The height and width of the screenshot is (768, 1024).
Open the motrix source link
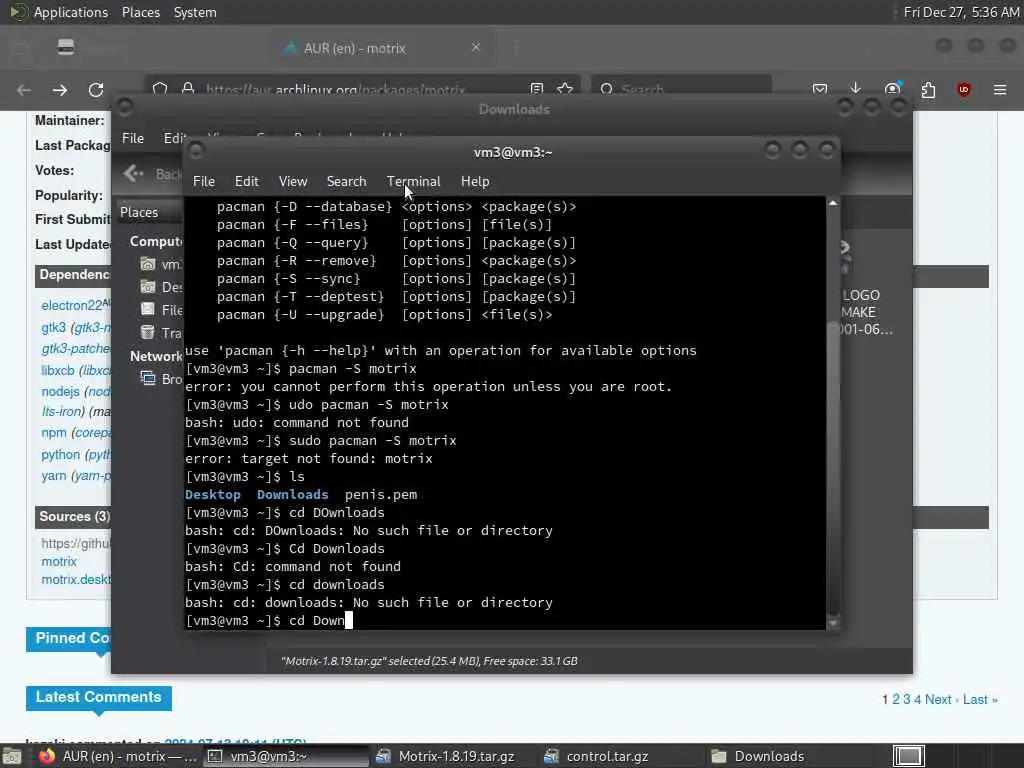coord(59,562)
